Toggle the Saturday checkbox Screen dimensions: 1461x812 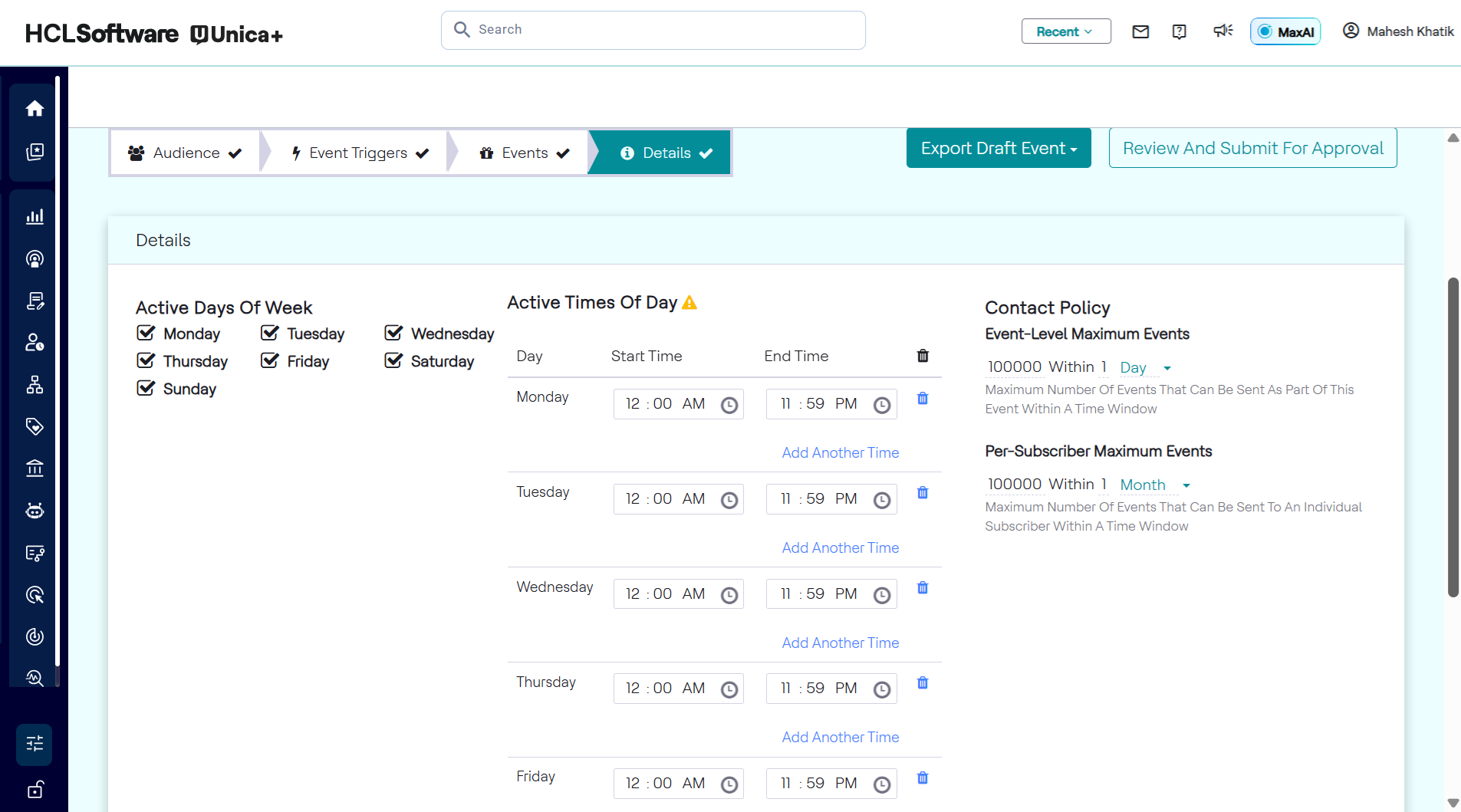pyautogui.click(x=393, y=360)
